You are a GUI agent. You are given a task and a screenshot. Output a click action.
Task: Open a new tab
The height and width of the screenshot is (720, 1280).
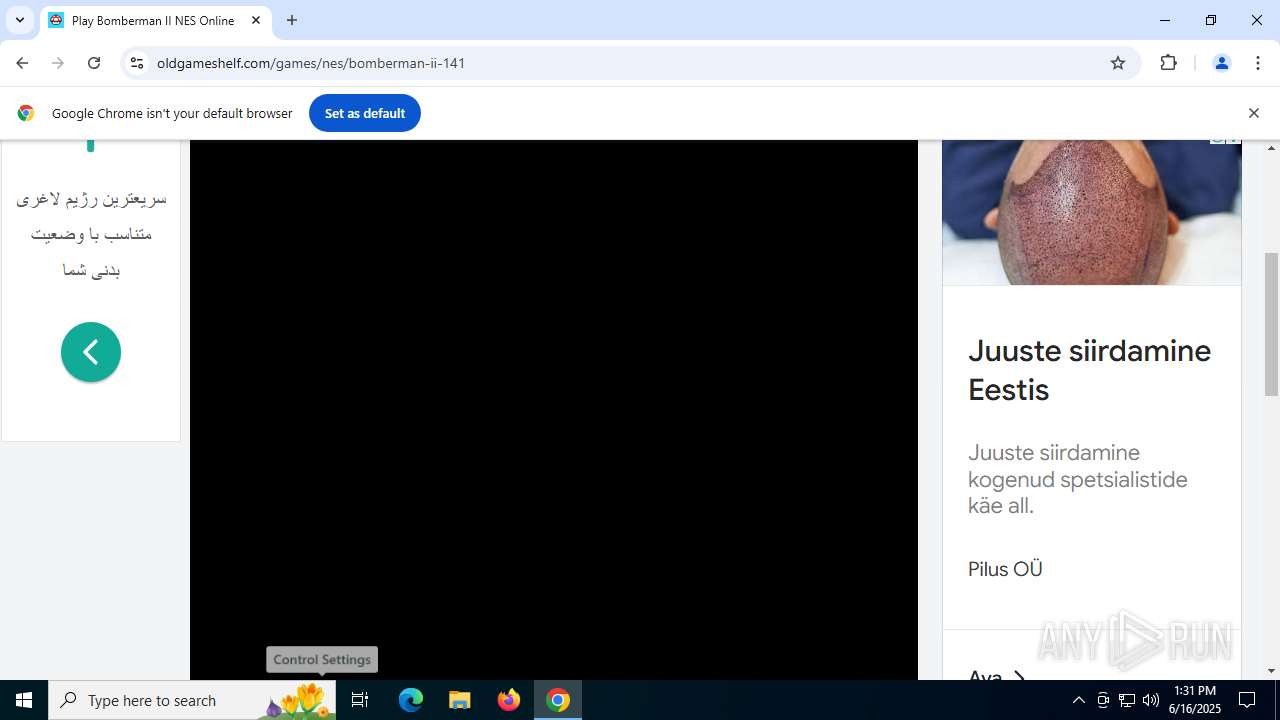(292, 20)
